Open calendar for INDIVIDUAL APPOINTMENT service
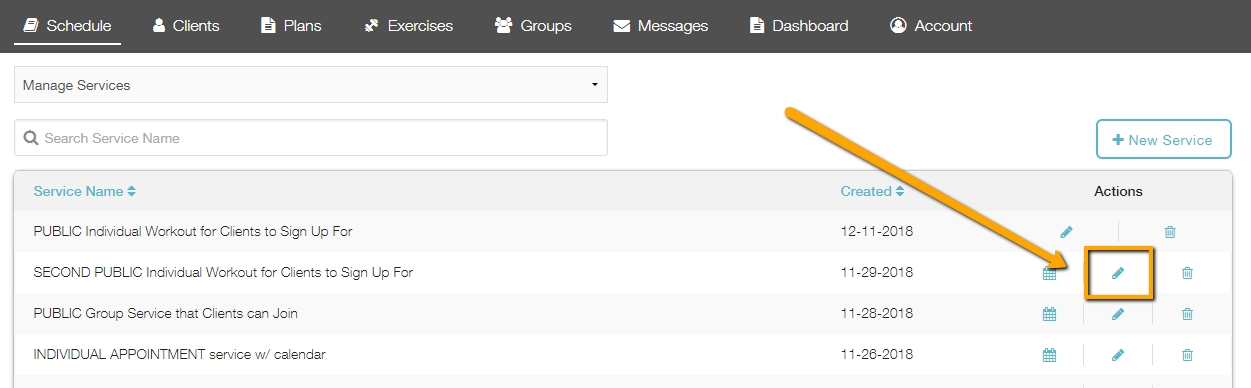This screenshot has height=388, width=1251. pyautogui.click(x=1049, y=355)
